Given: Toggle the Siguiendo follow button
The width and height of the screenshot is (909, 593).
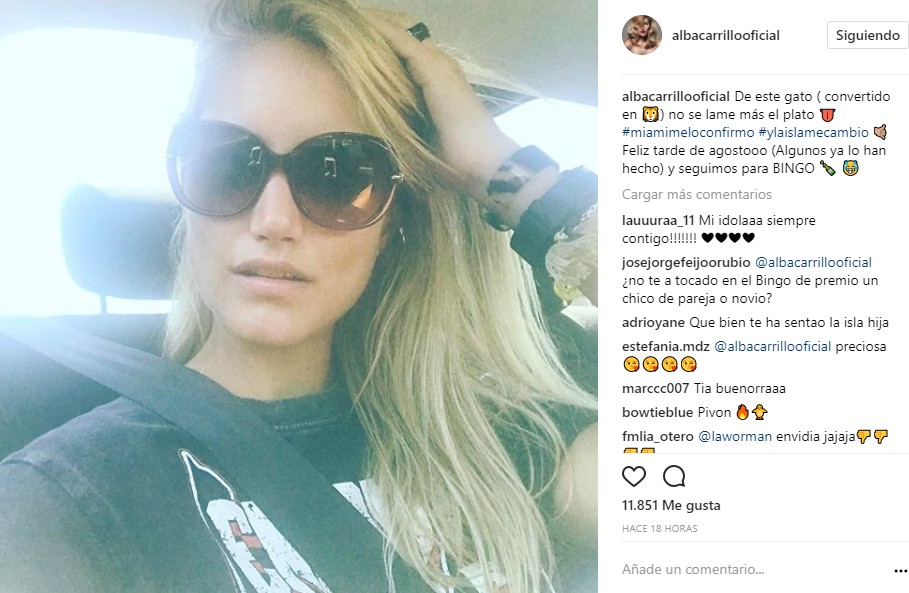Looking at the screenshot, I should [x=867, y=35].
